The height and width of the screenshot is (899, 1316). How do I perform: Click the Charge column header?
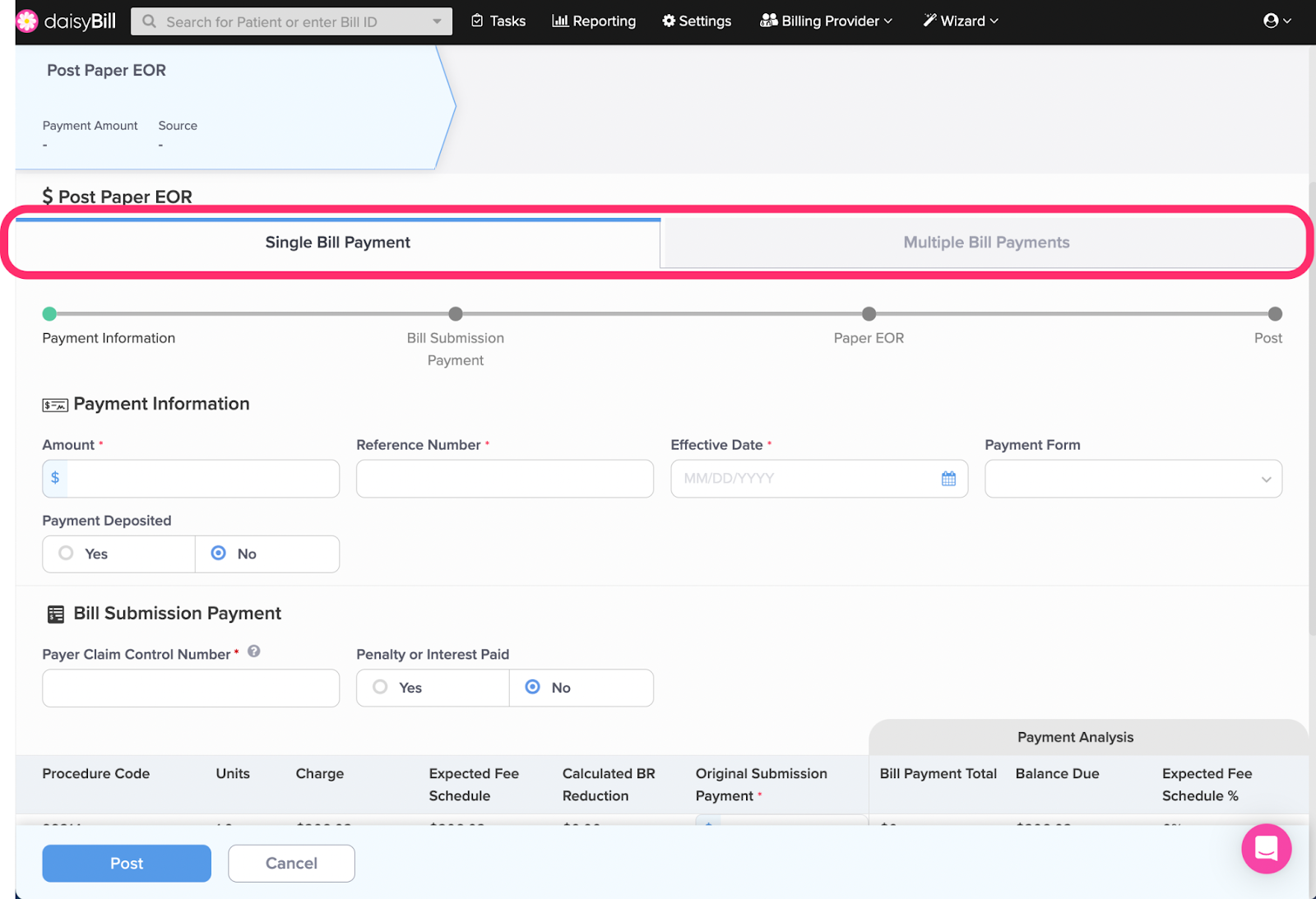(x=320, y=774)
